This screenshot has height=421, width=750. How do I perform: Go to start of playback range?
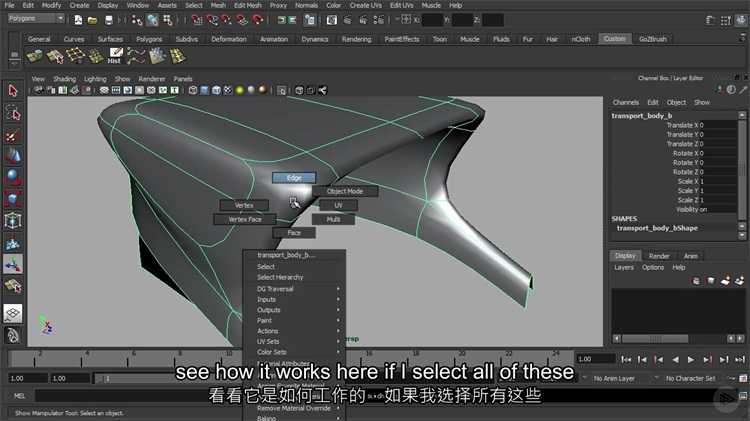click(x=626, y=359)
